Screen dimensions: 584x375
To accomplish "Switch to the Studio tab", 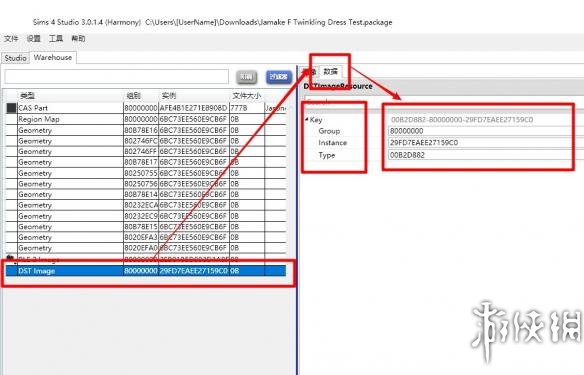I will click(15, 58).
